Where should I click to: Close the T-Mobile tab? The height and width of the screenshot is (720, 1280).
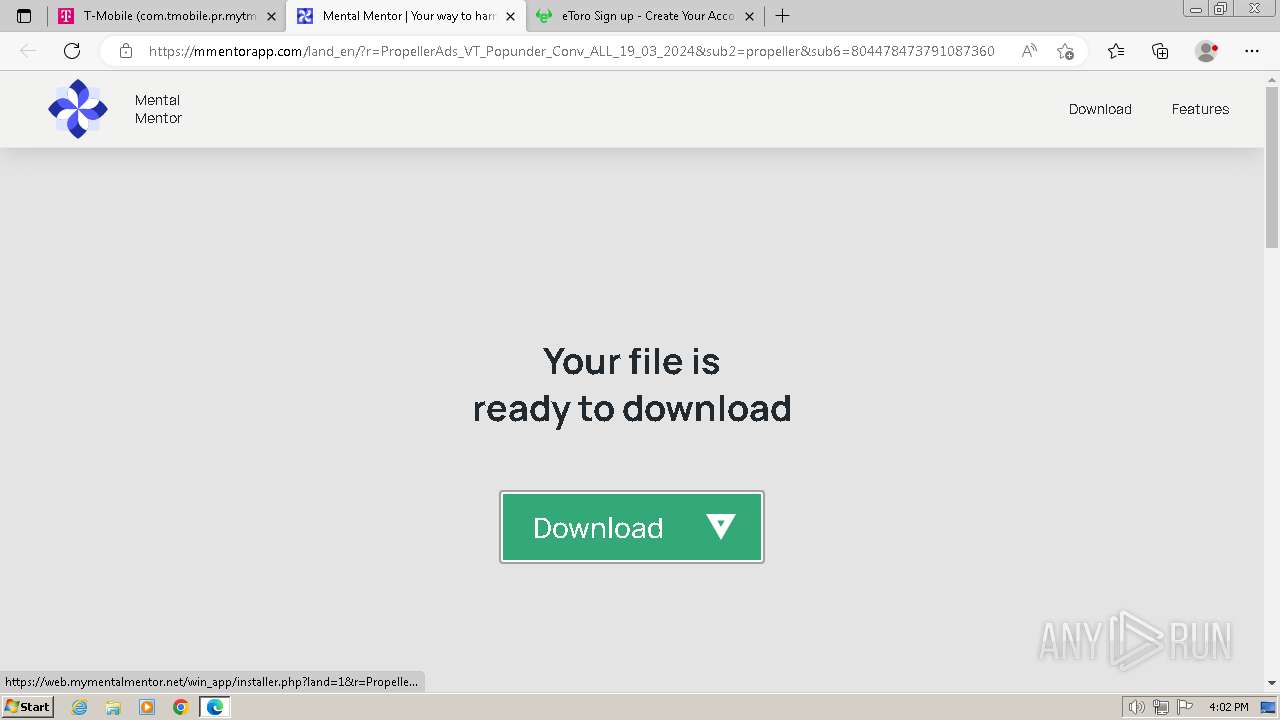coord(271,16)
